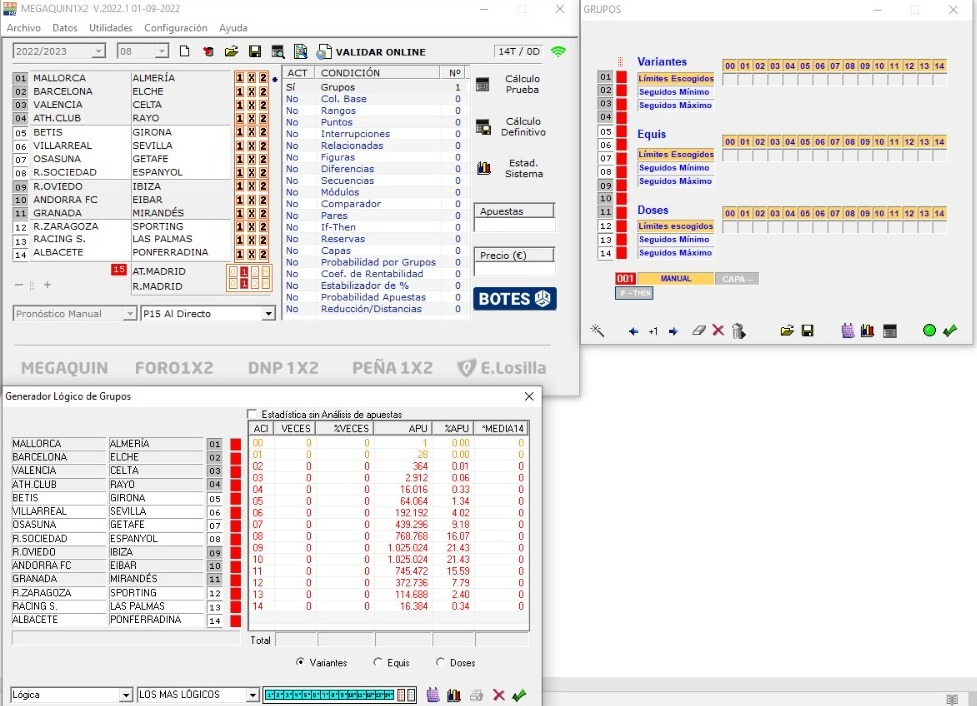977x706 pixels.
Task: Toggle sign 1 for Mallorca–Almería match
Action: pos(239,78)
